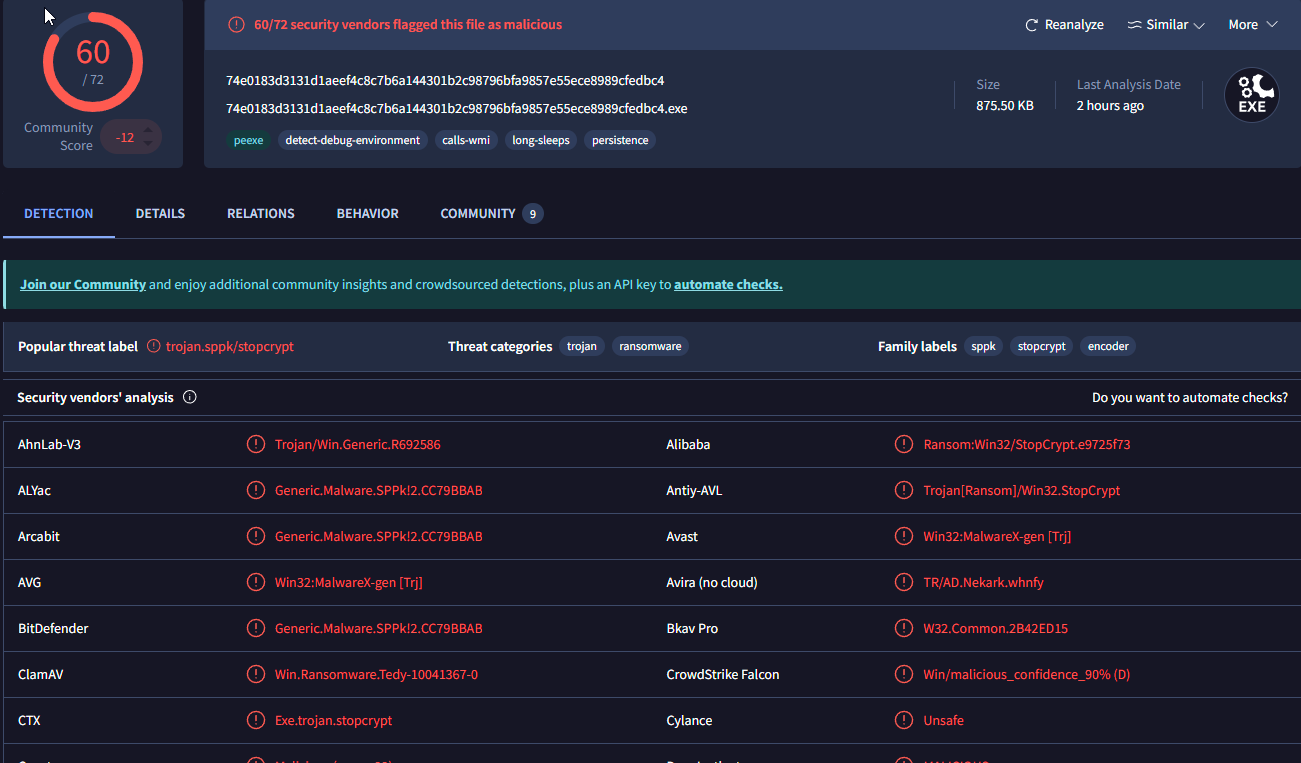Image resolution: width=1301 pixels, height=763 pixels.
Task: Click the malicious icon in the ClamAV row
Action: (256, 674)
